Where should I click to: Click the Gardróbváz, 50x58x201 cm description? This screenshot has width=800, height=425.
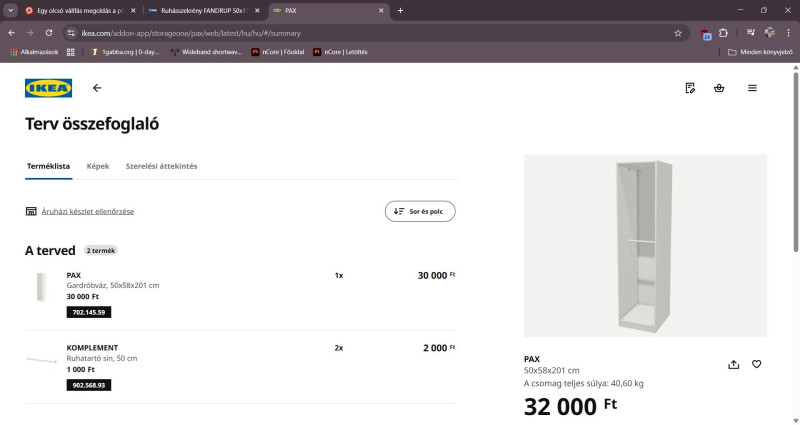pos(113,286)
